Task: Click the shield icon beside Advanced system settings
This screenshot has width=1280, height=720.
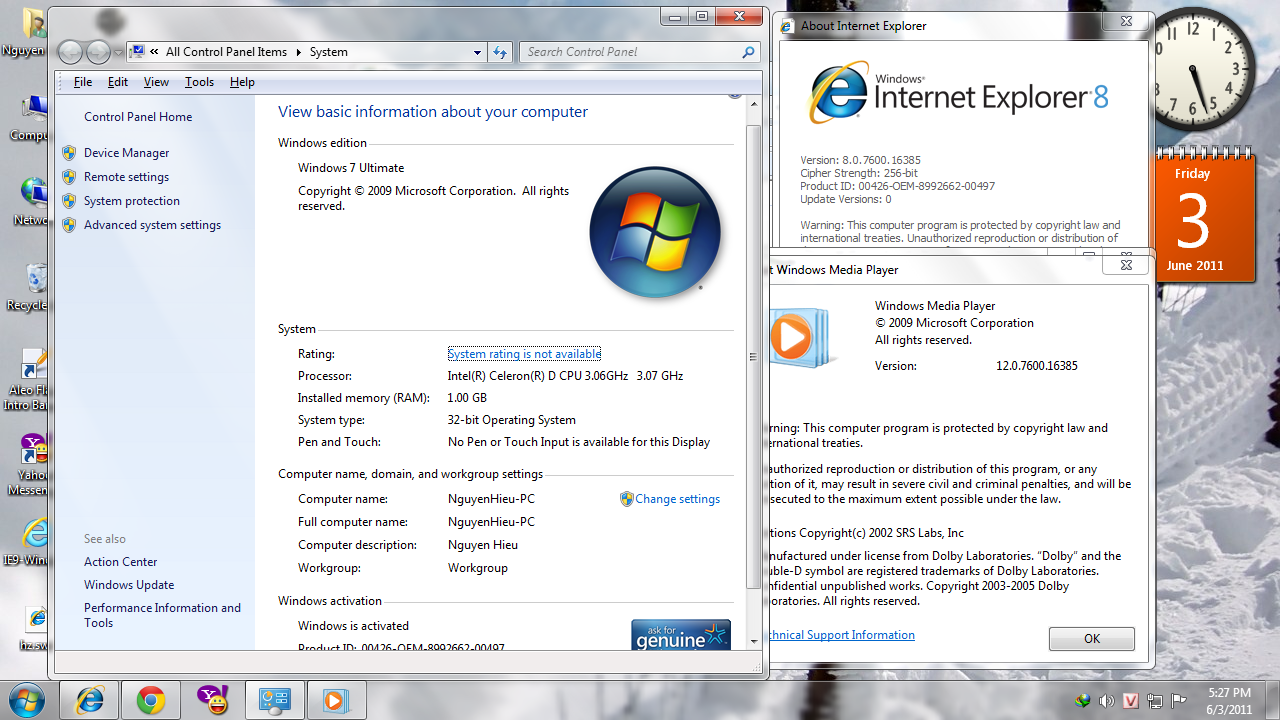Action: (x=69, y=225)
